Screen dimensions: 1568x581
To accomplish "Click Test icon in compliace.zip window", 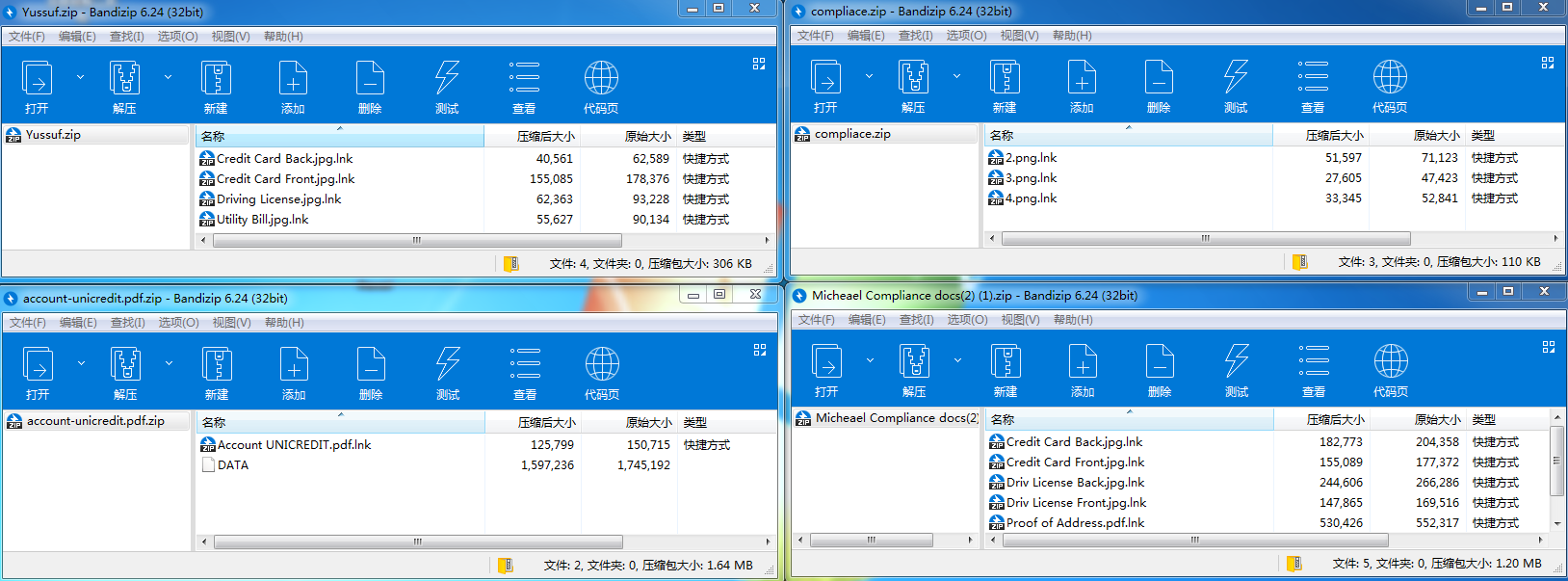I will [1236, 77].
